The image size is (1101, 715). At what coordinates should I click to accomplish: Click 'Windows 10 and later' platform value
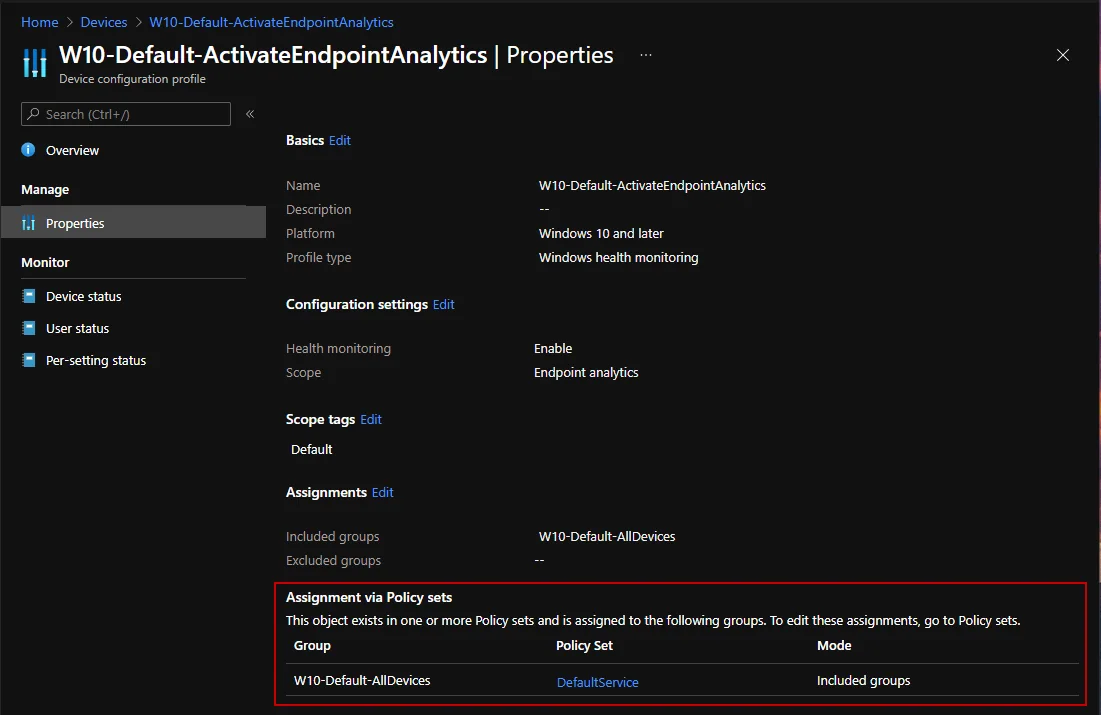600,233
